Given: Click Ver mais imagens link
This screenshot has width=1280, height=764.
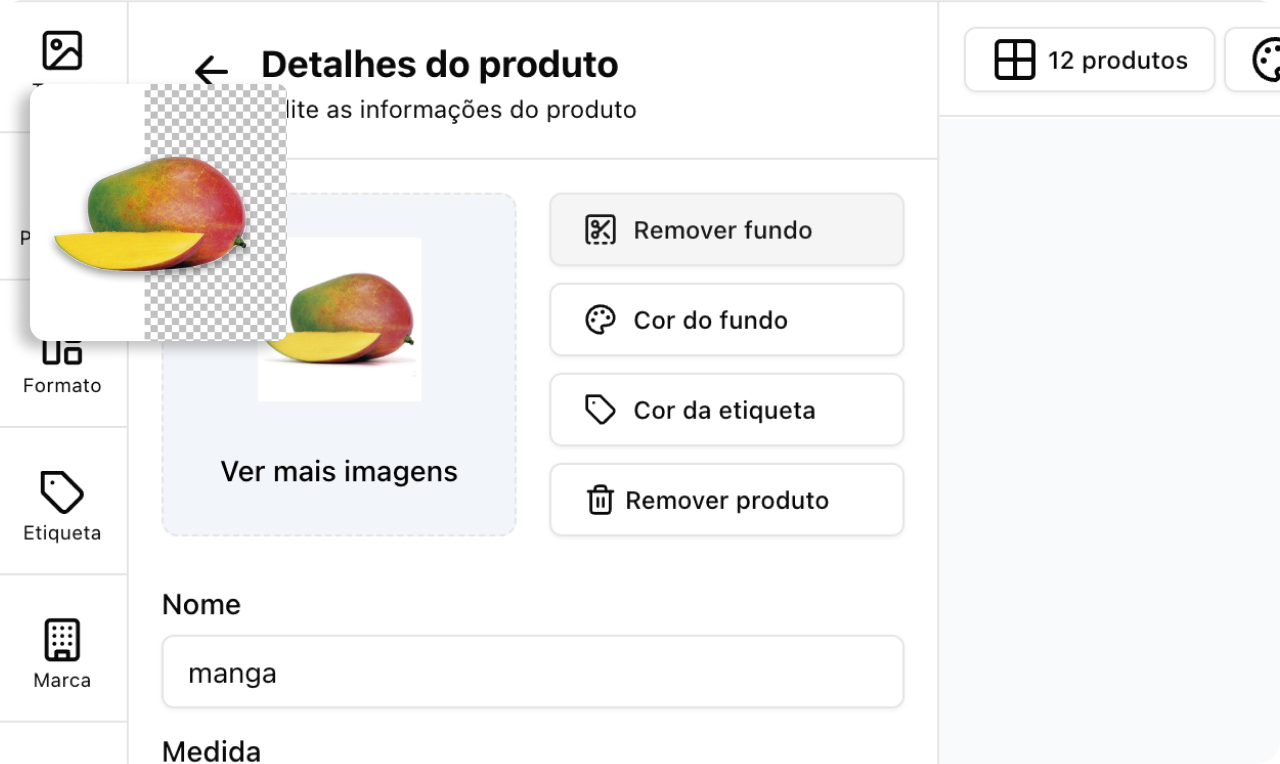Looking at the screenshot, I should coord(339,471).
